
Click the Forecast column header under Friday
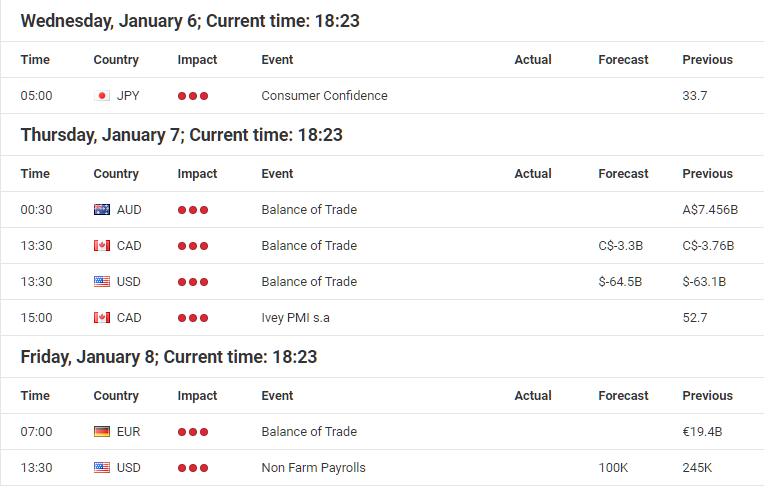click(623, 396)
